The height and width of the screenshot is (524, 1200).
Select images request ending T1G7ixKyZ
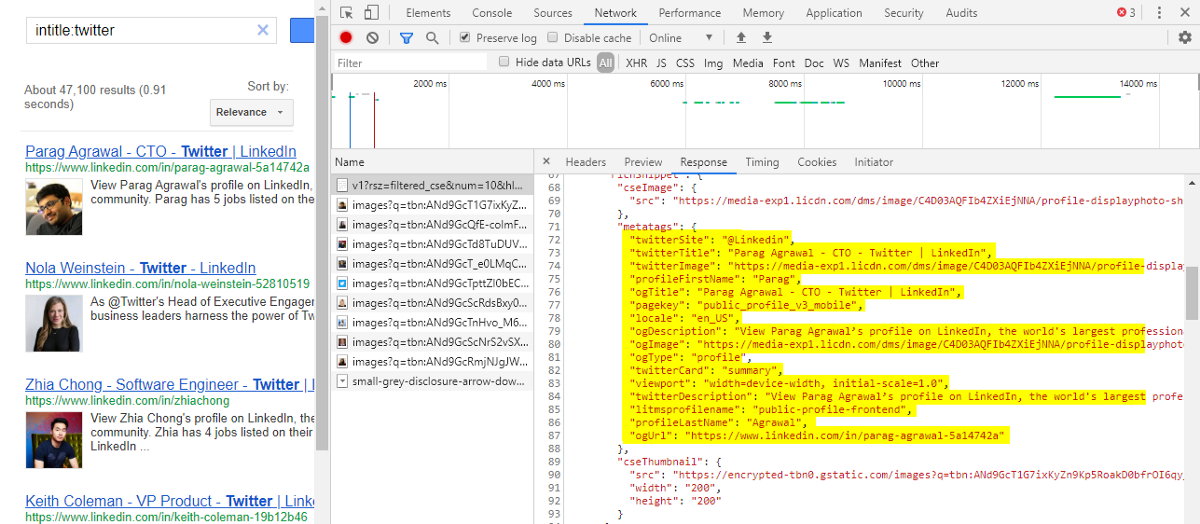point(432,205)
